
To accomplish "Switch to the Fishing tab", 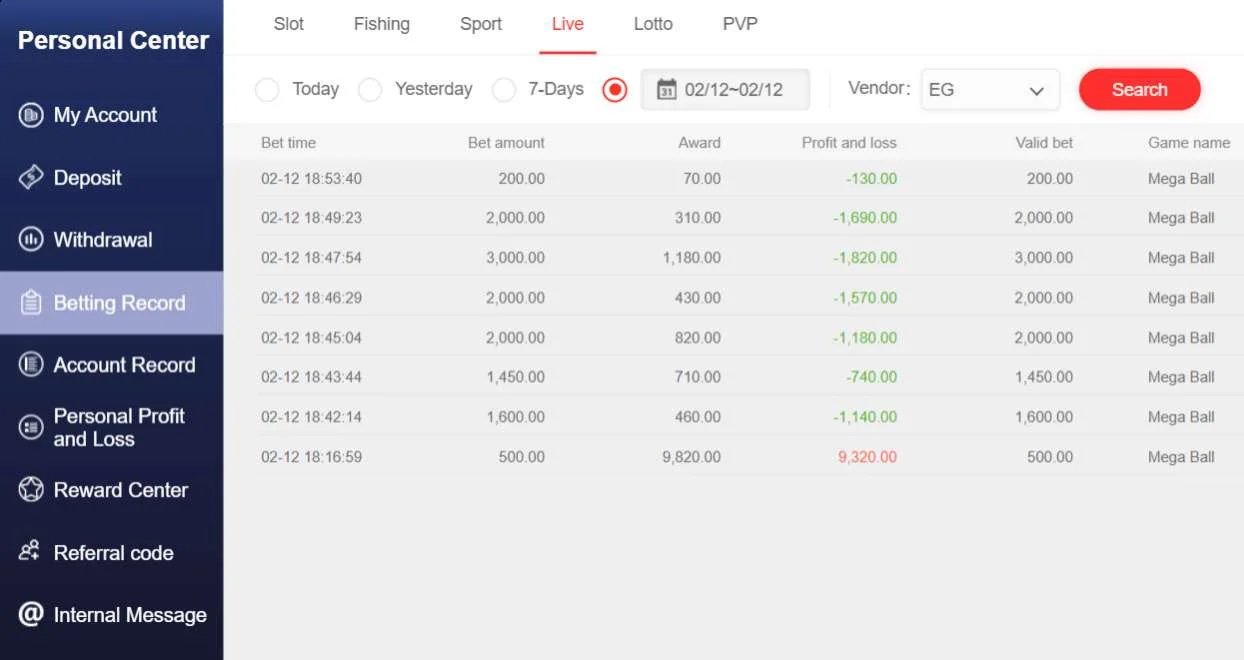I will (382, 24).
